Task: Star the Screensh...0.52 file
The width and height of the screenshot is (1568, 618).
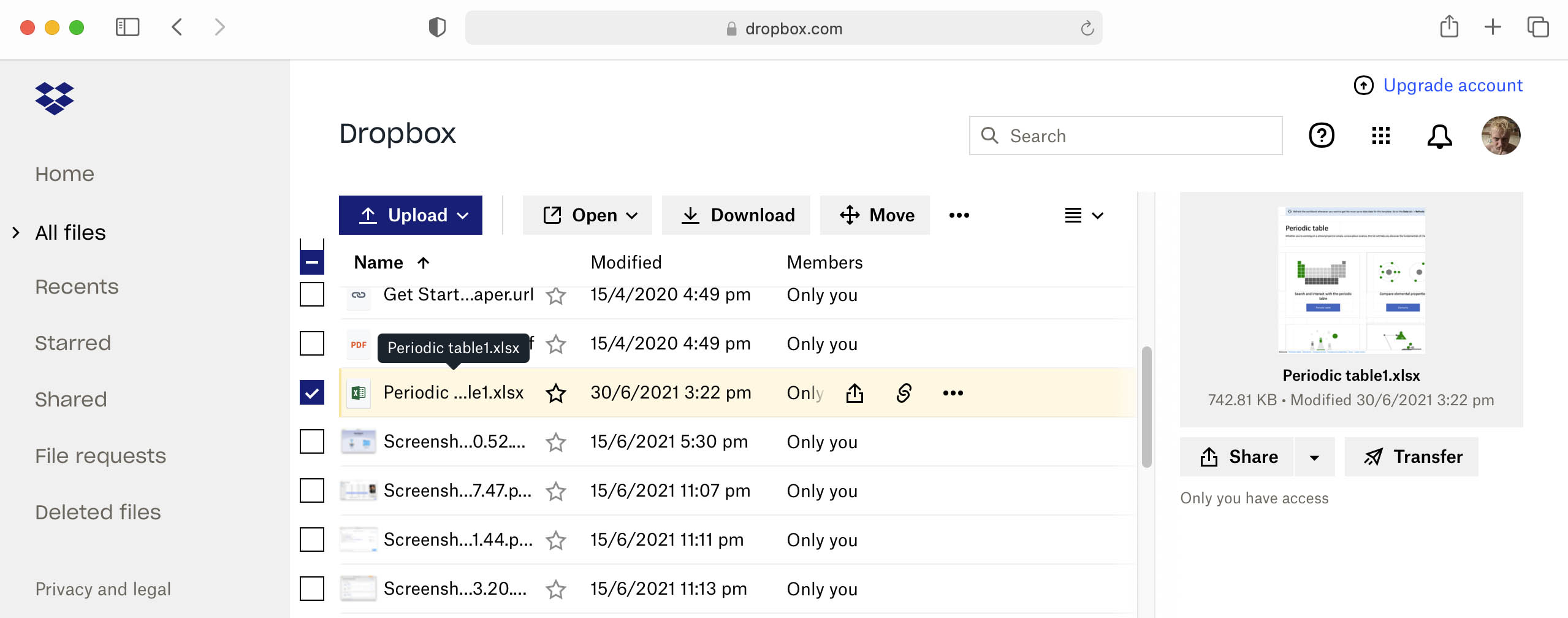Action: click(556, 442)
